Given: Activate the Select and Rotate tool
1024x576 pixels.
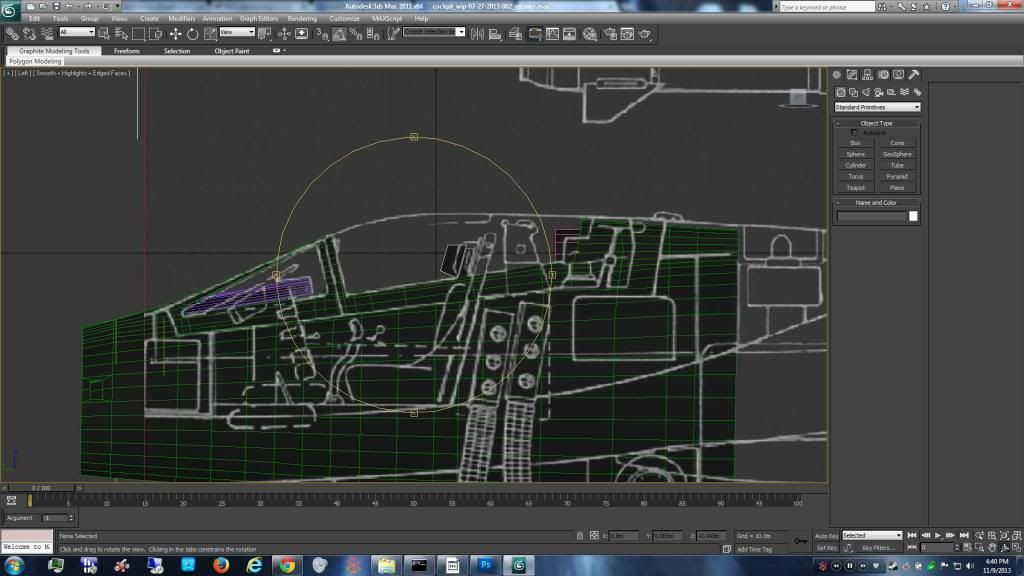Looking at the screenshot, I should point(192,34).
